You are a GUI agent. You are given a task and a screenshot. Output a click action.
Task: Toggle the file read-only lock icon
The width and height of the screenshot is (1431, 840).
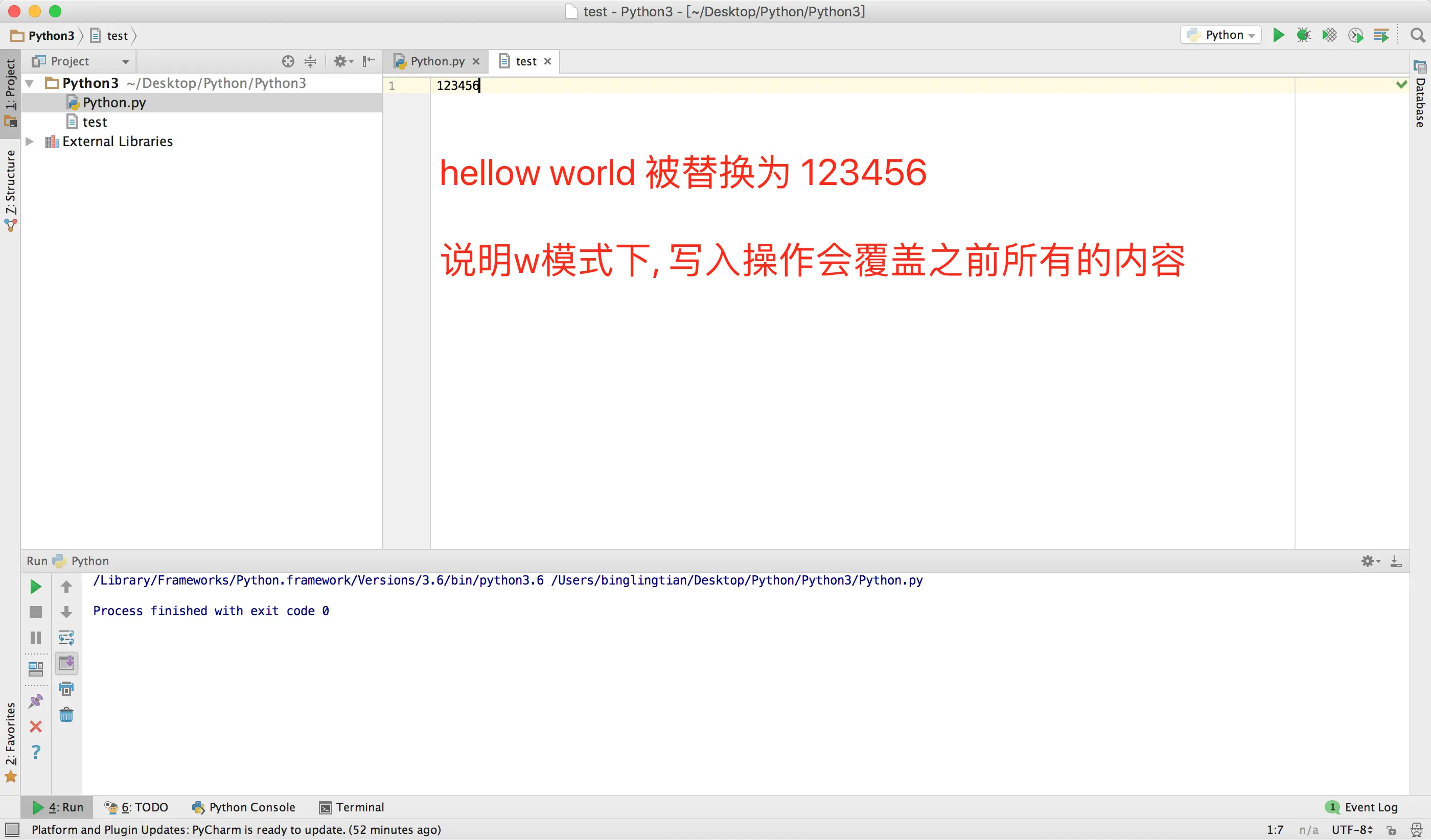tap(1391, 830)
